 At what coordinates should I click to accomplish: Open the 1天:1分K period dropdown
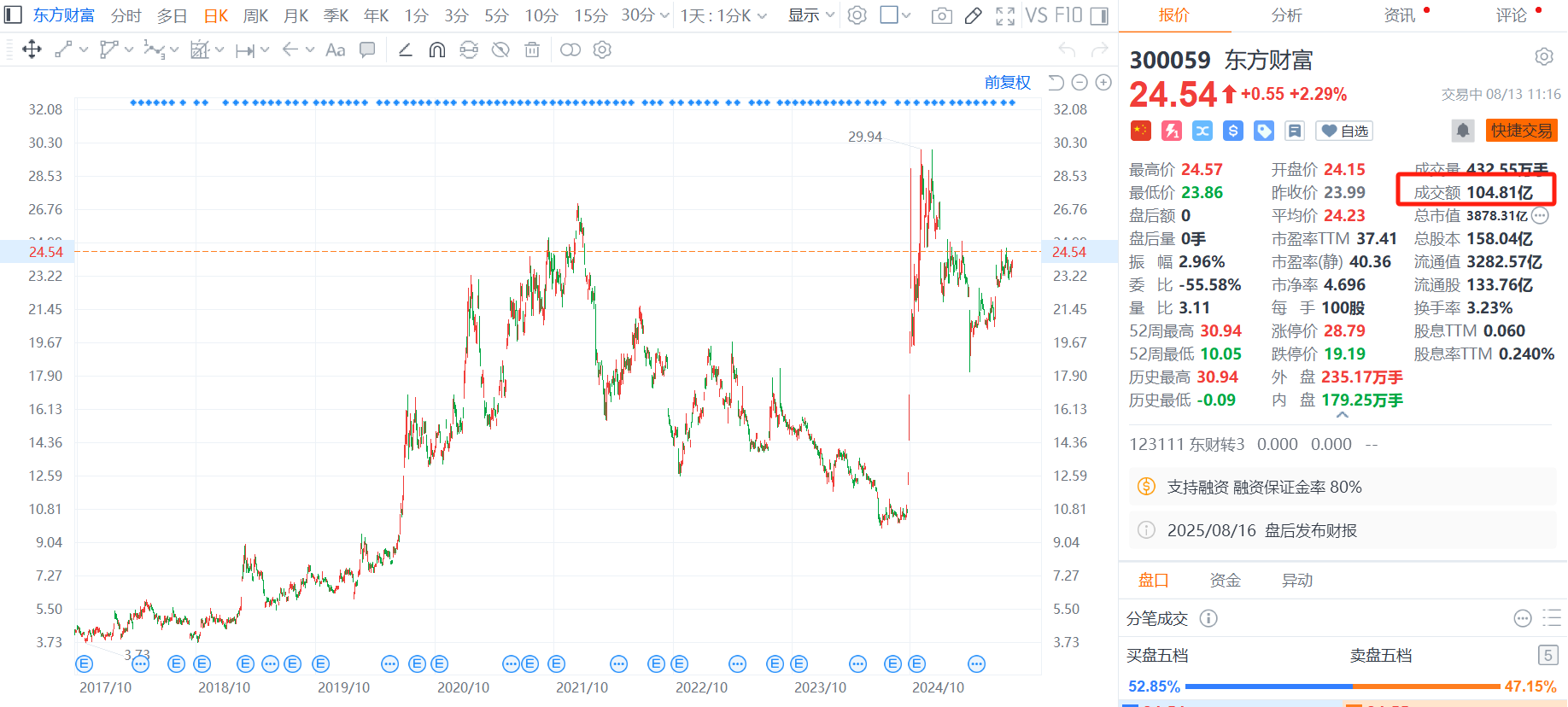coord(724,15)
